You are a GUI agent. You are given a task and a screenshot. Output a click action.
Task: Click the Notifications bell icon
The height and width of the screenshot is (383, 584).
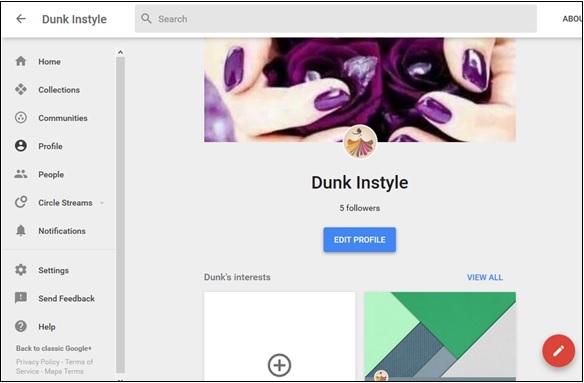click(21, 230)
